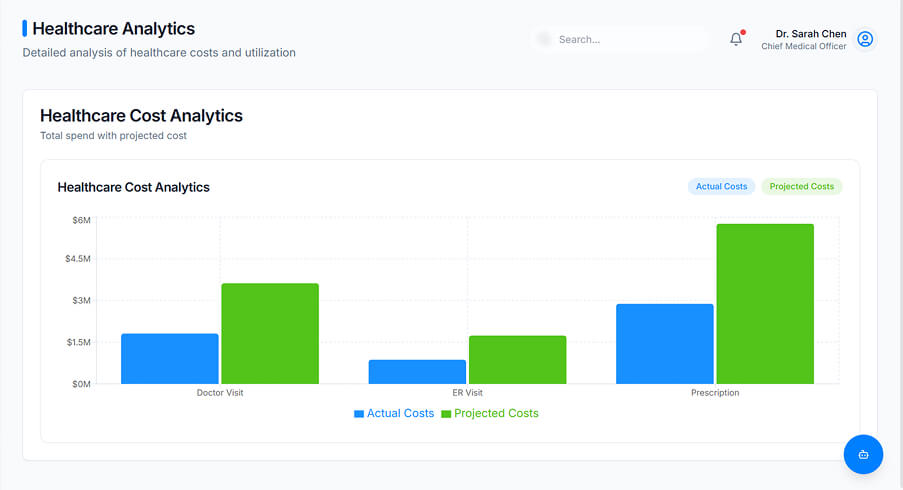The image size is (903, 490).
Task: Toggle Actual Costs series in bottom legend
Action: 400,413
